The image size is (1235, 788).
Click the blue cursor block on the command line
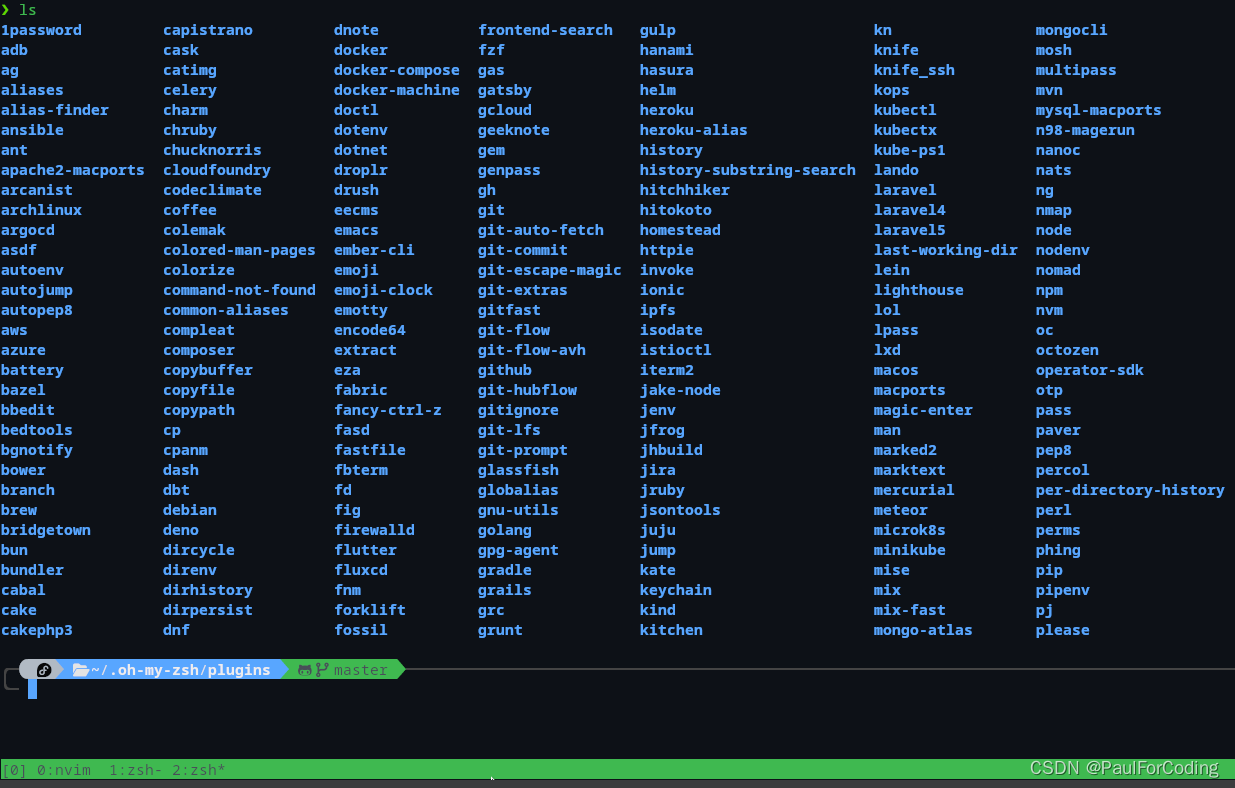[x=33, y=688]
